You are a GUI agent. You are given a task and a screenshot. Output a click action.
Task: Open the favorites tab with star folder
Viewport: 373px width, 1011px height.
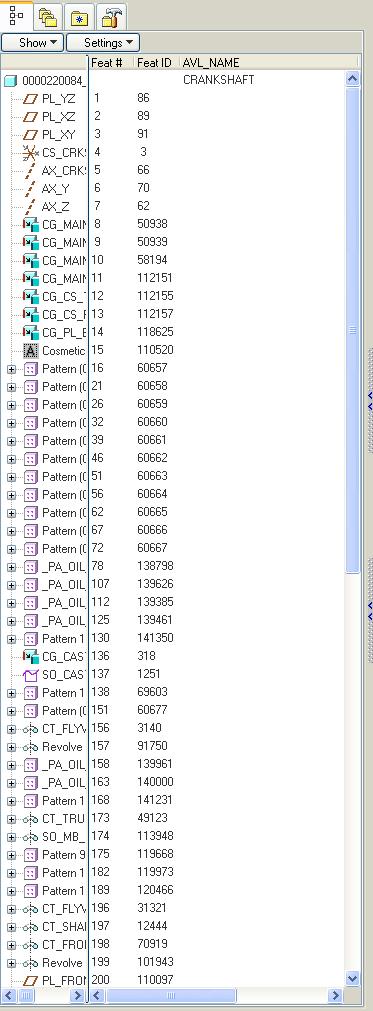click(79, 17)
